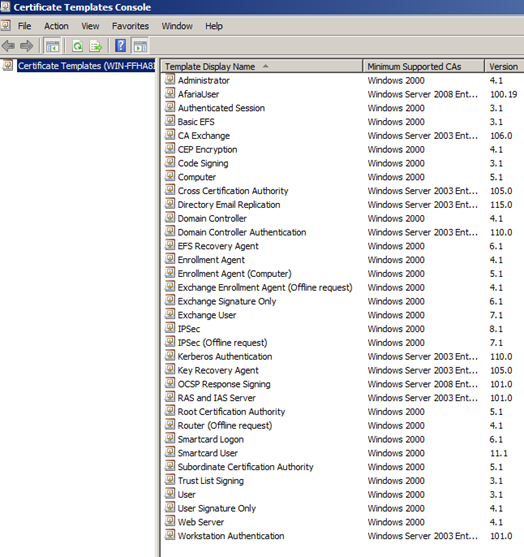Open the Action menu
This screenshot has height=557, width=524.
pyautogui.click(x=56, y=26)
